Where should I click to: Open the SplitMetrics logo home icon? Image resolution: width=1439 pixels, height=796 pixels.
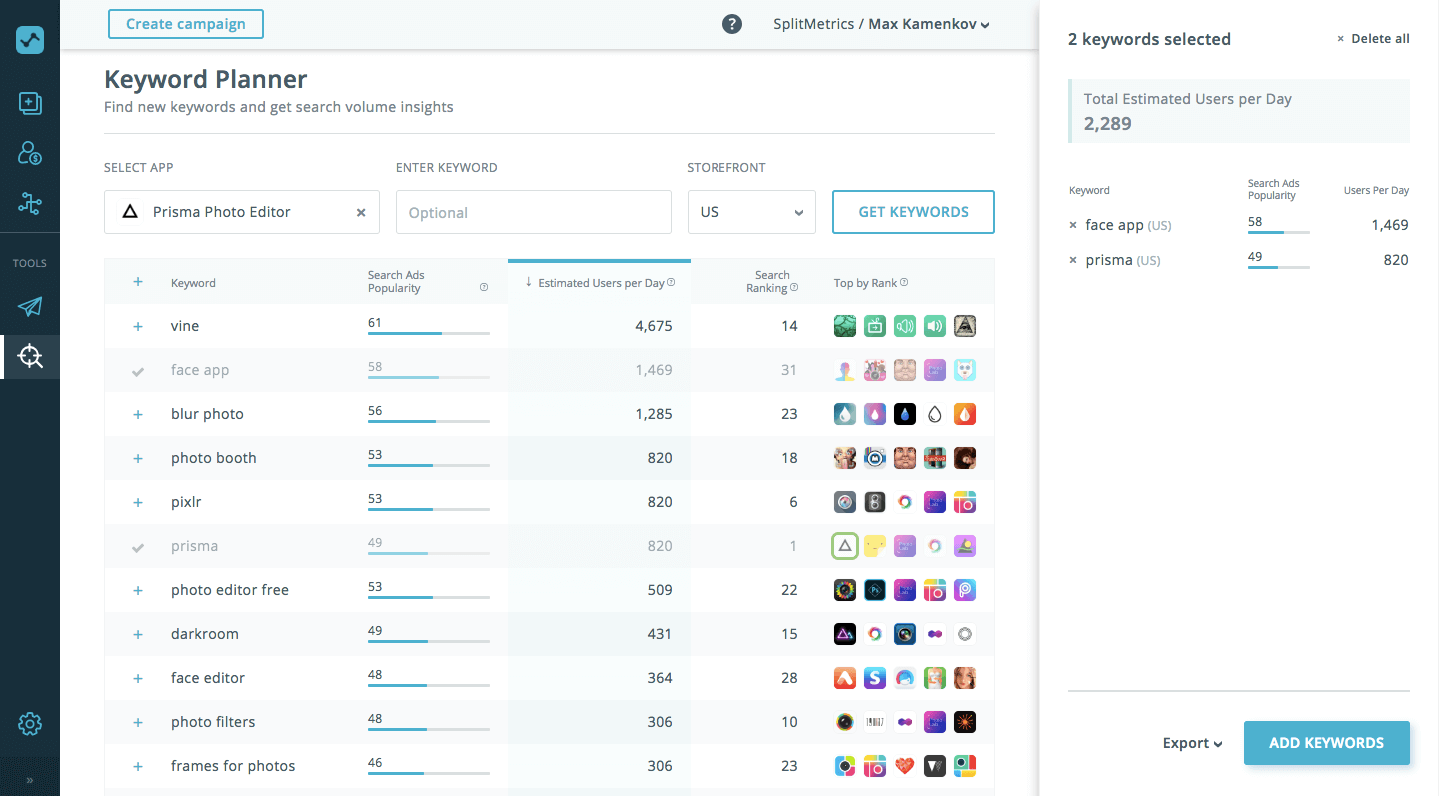[x=30, y=39]
